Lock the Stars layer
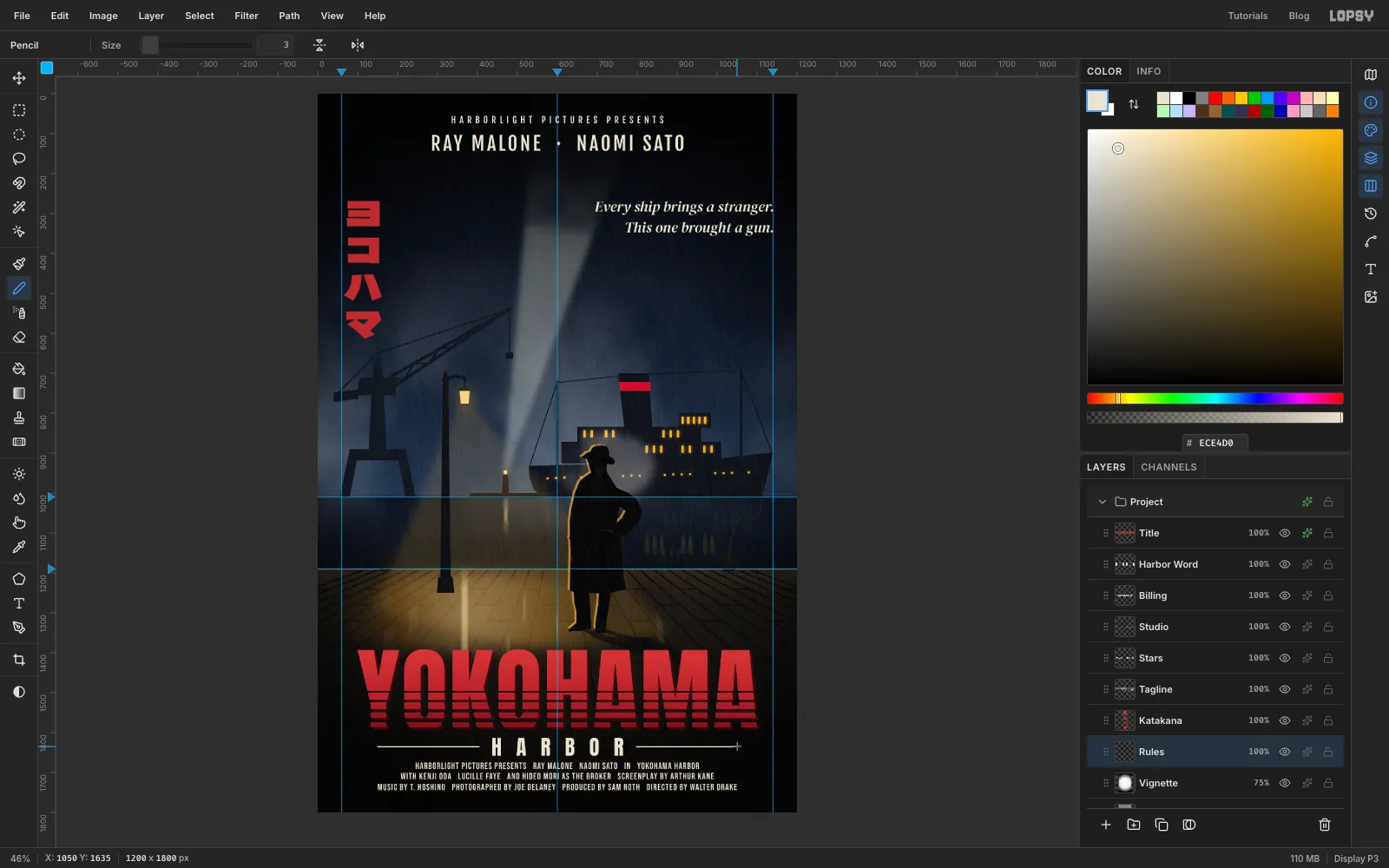This screenshot has height=868, width=1389. click(1328, 658)
